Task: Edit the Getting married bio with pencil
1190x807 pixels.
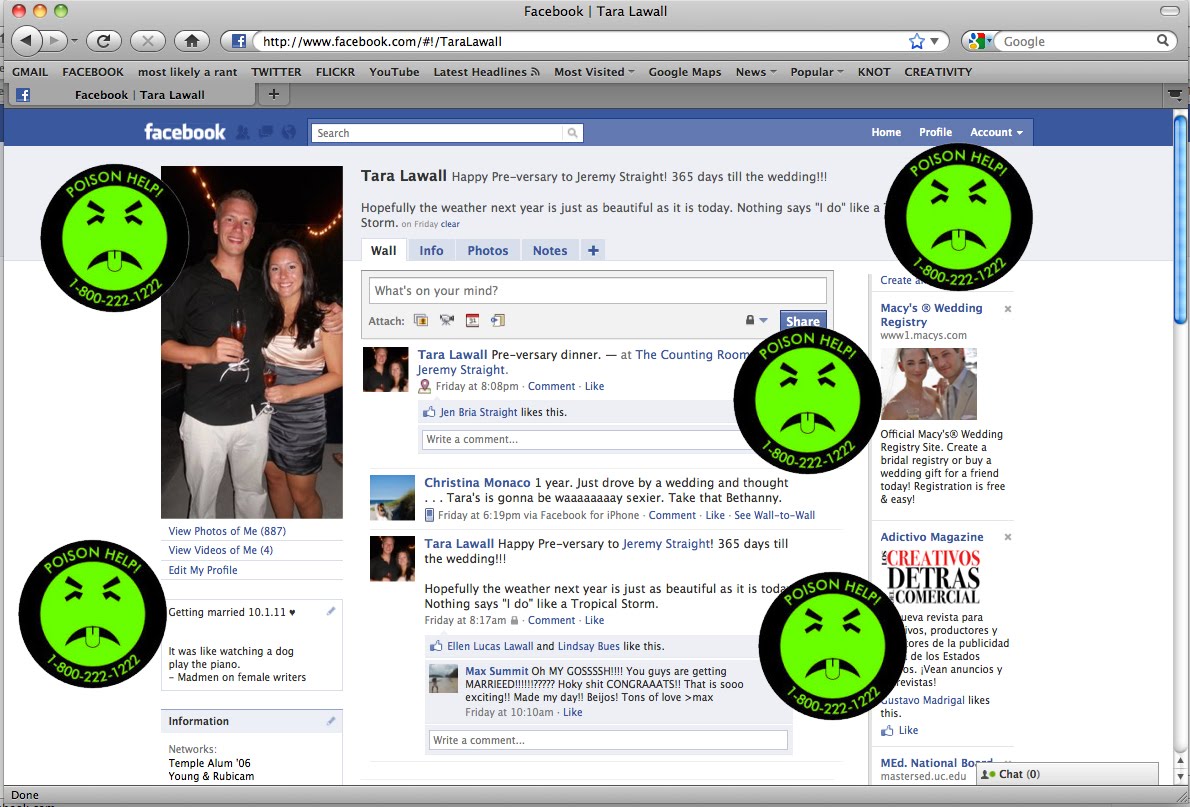Action: [331, 611]
